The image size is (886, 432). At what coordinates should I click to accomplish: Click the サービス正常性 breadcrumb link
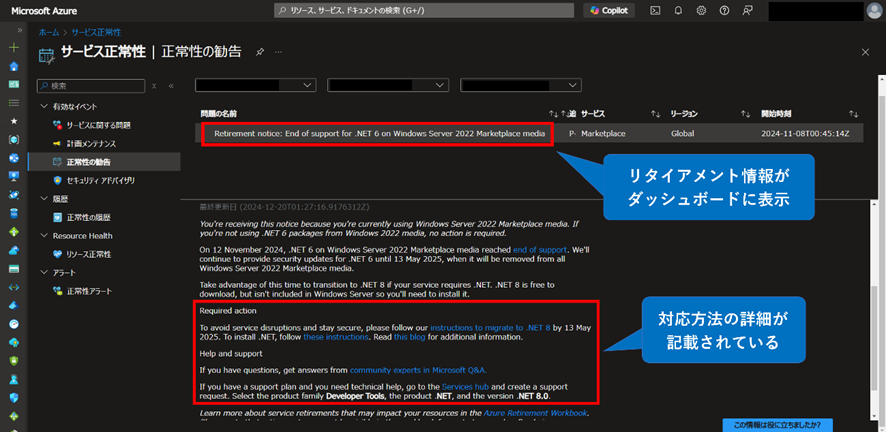pos(96,32)
